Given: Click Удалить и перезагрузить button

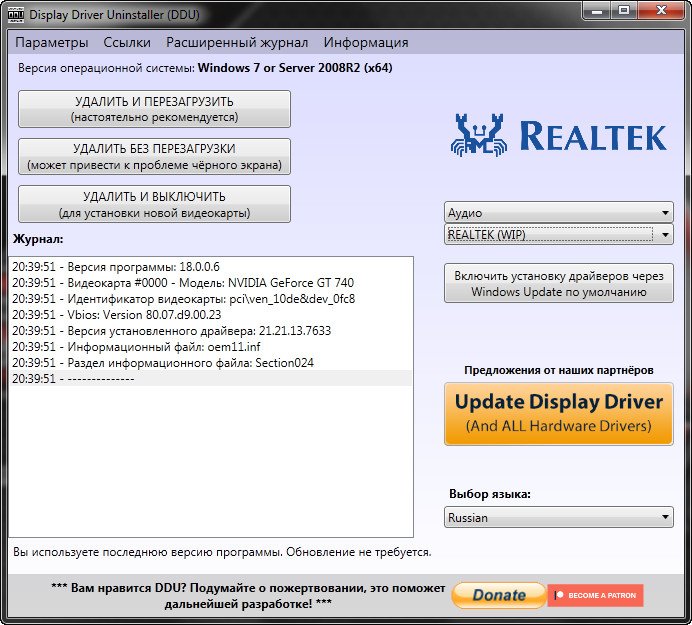Looking at the screenshot, I should pyautogui.click(x=154, y=109).
